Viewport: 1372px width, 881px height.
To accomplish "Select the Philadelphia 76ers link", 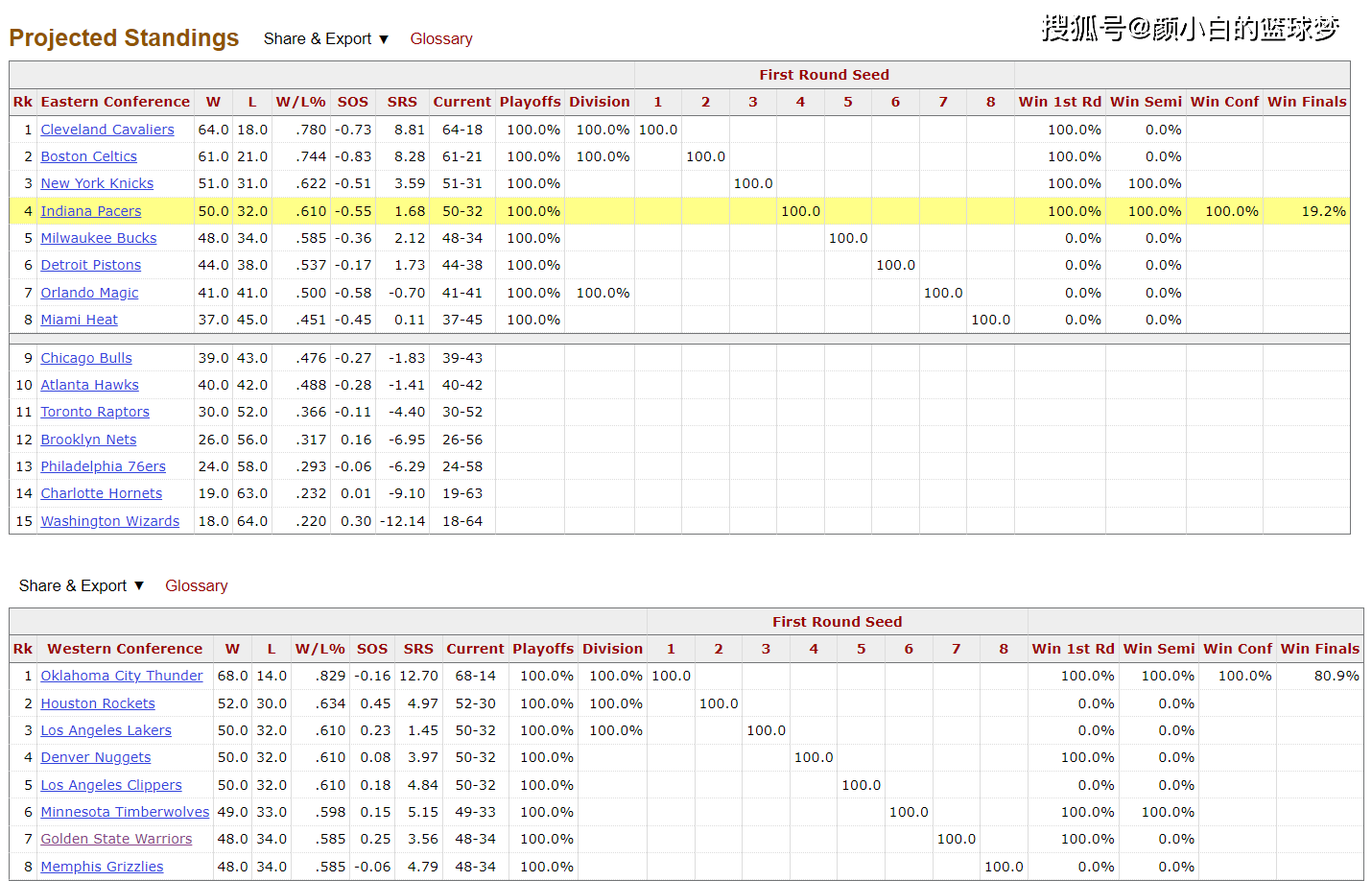I will tap(103, 466).
